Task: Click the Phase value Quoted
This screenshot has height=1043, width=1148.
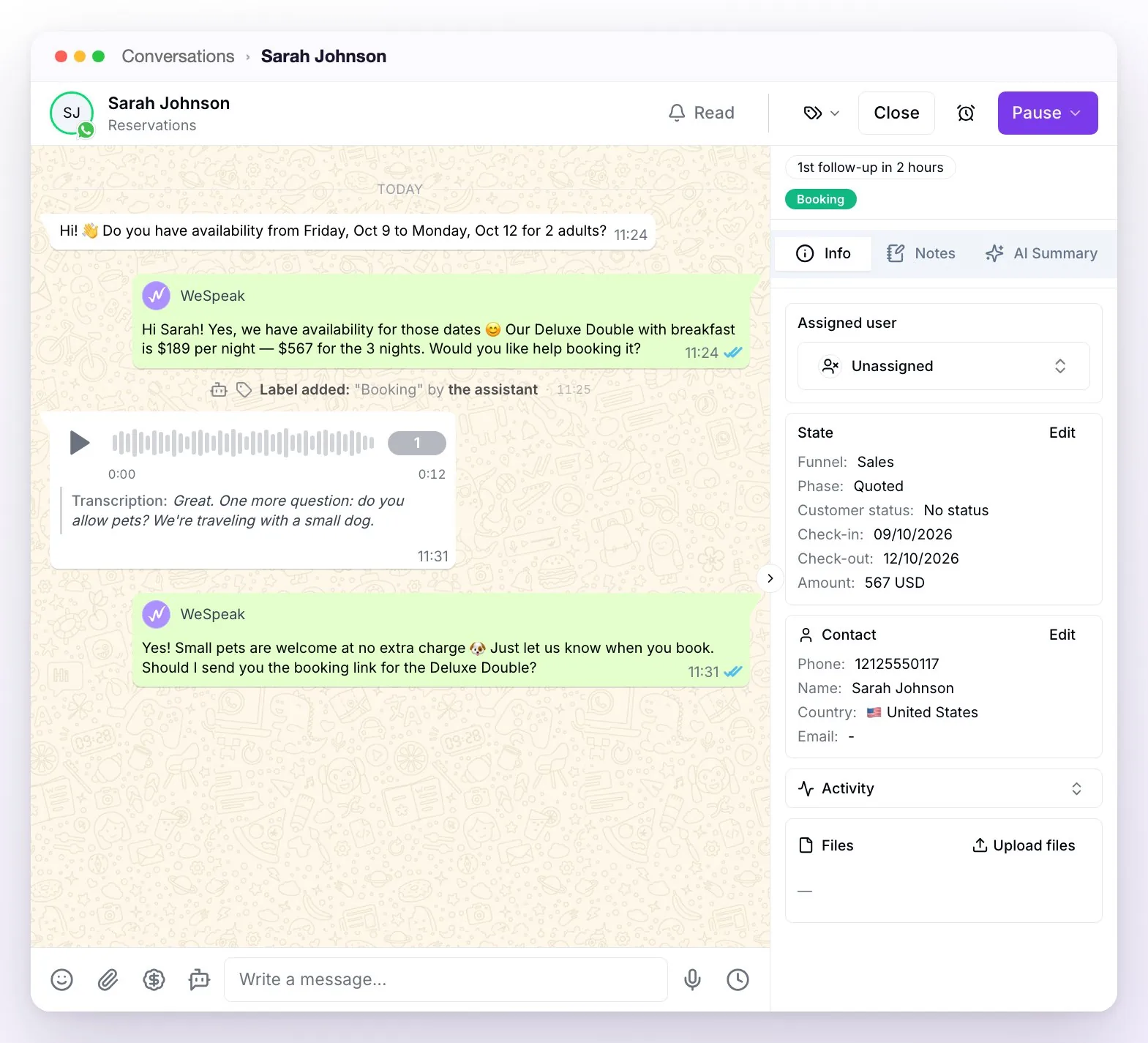Action: click(x=878, y=486)
